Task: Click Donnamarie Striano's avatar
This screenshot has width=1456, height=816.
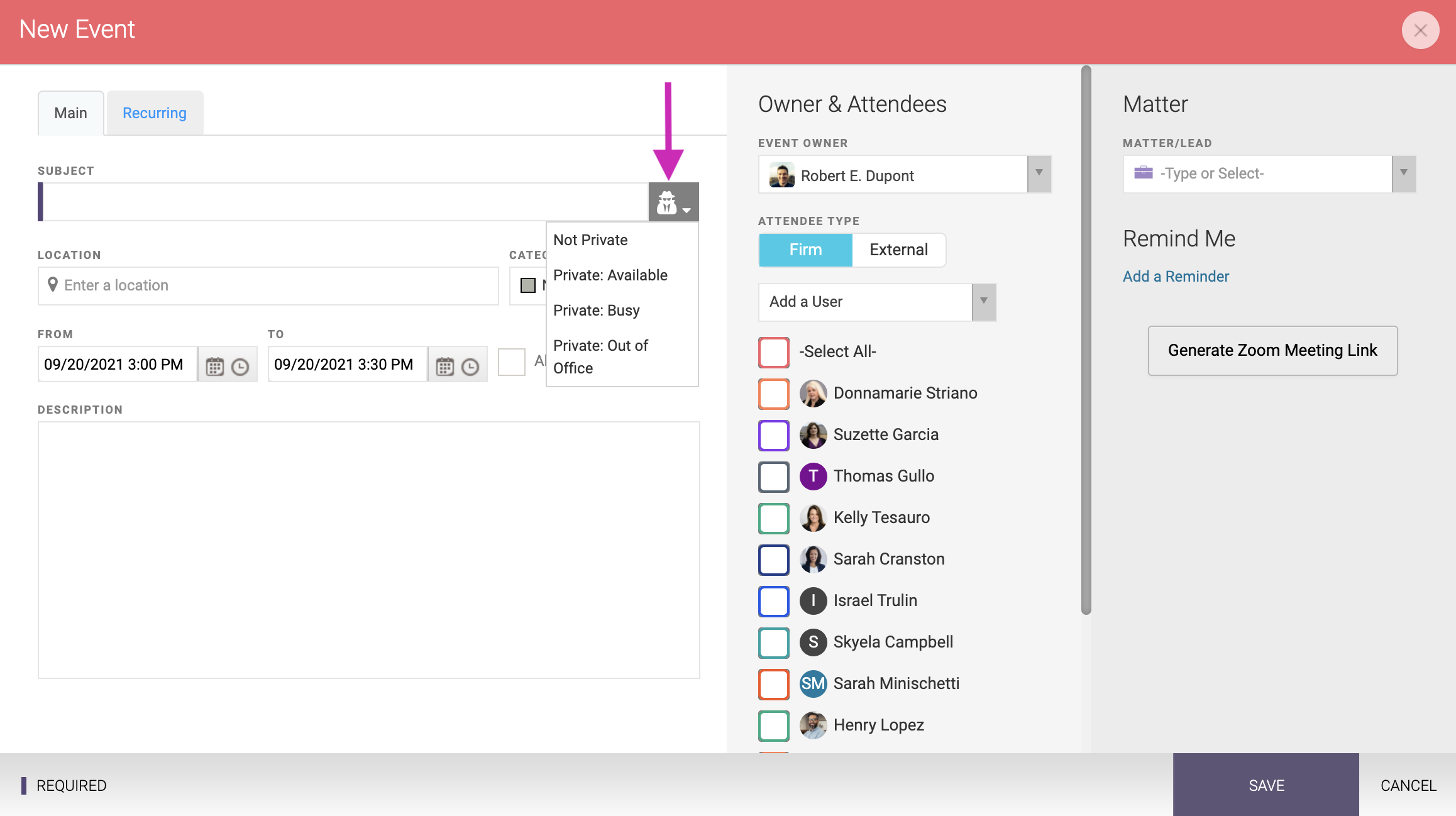Action: point(813,394)
